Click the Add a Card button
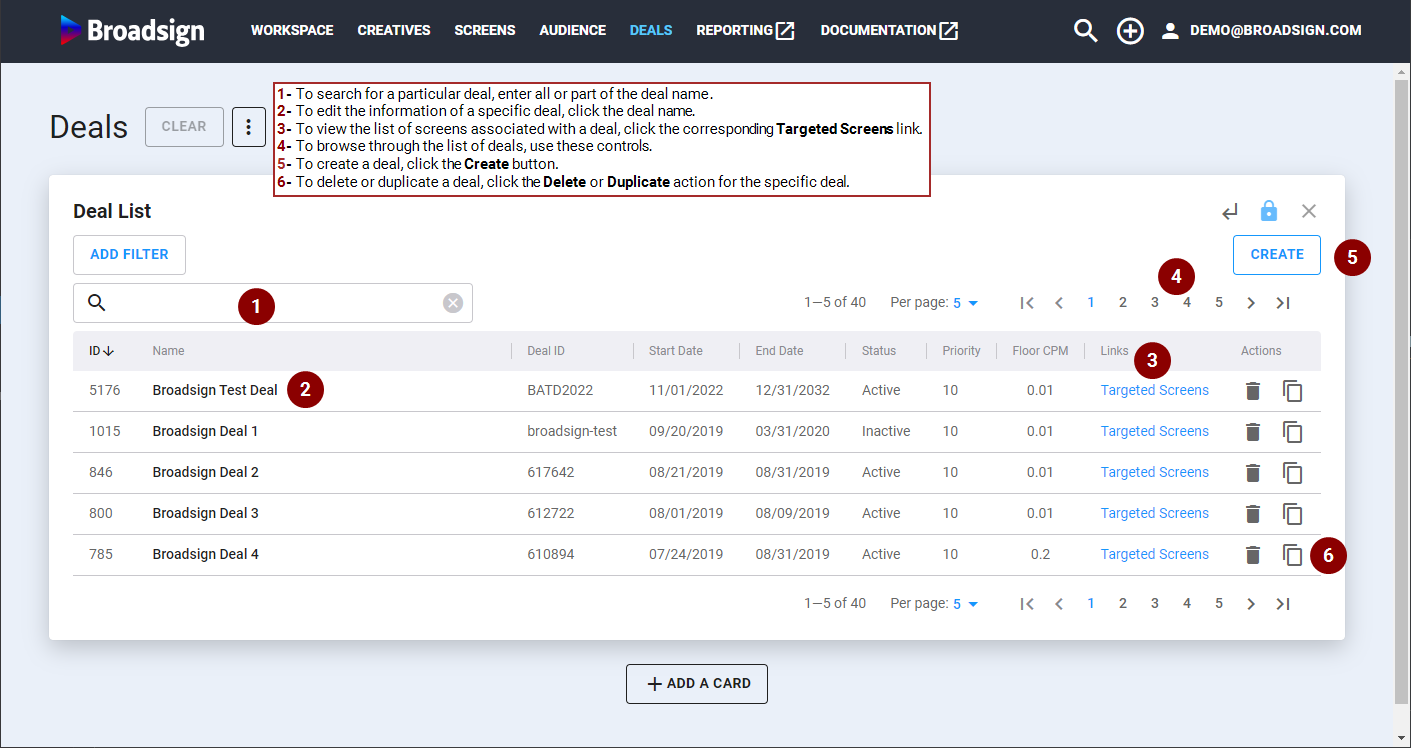 [x=697, y=684]
